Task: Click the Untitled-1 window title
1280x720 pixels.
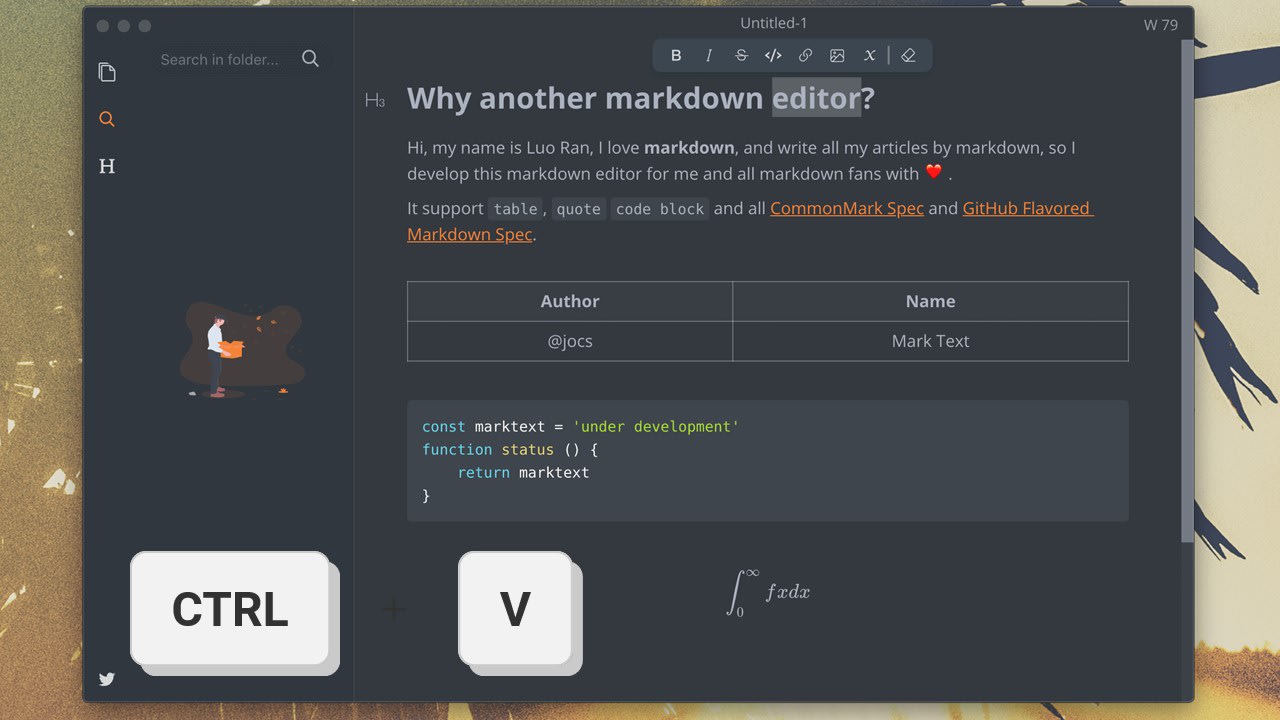Action: (x=773, y=23)
